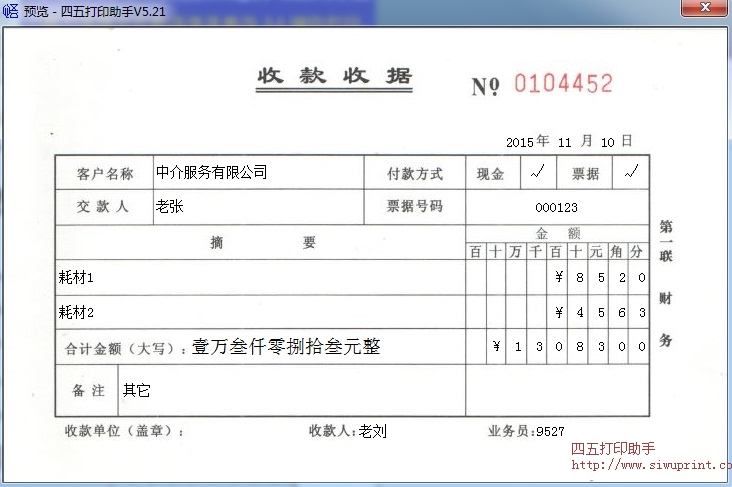Click the 交款人 label cell
This screenshot has width=732, height=487.
pyautogui.click(x=105, y=207)
